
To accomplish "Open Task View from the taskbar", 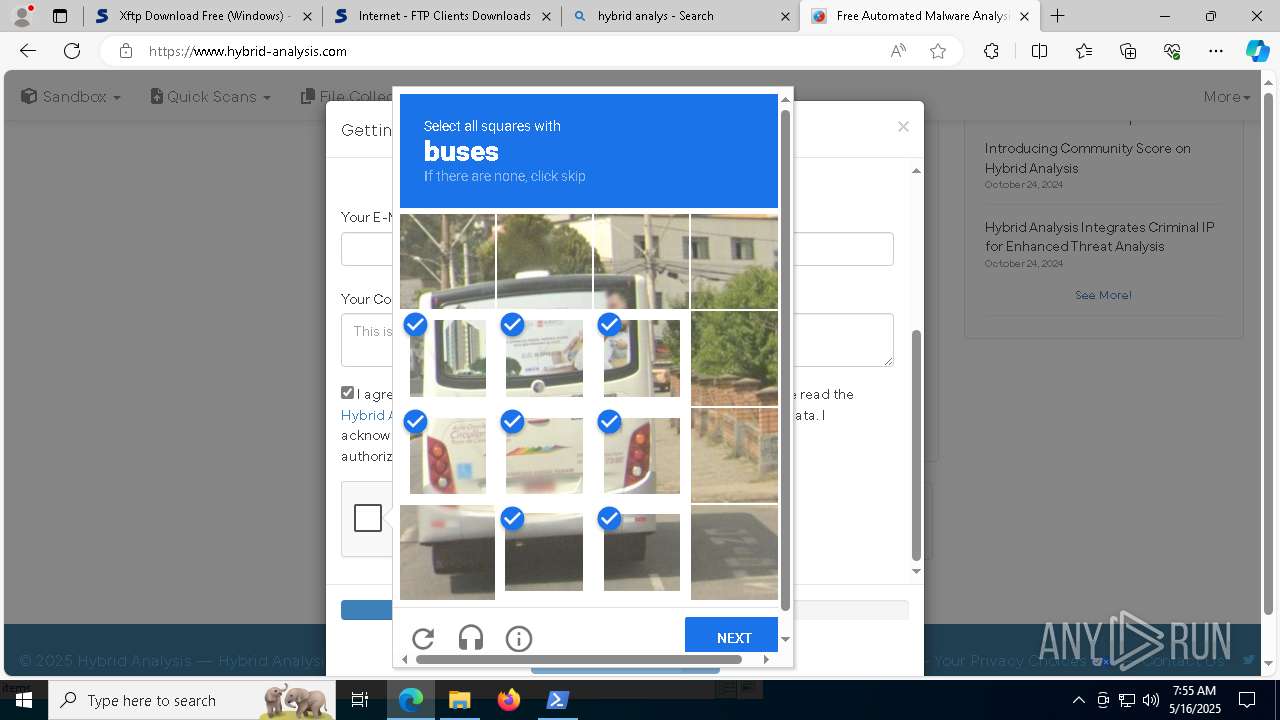I will coord(360,700).
